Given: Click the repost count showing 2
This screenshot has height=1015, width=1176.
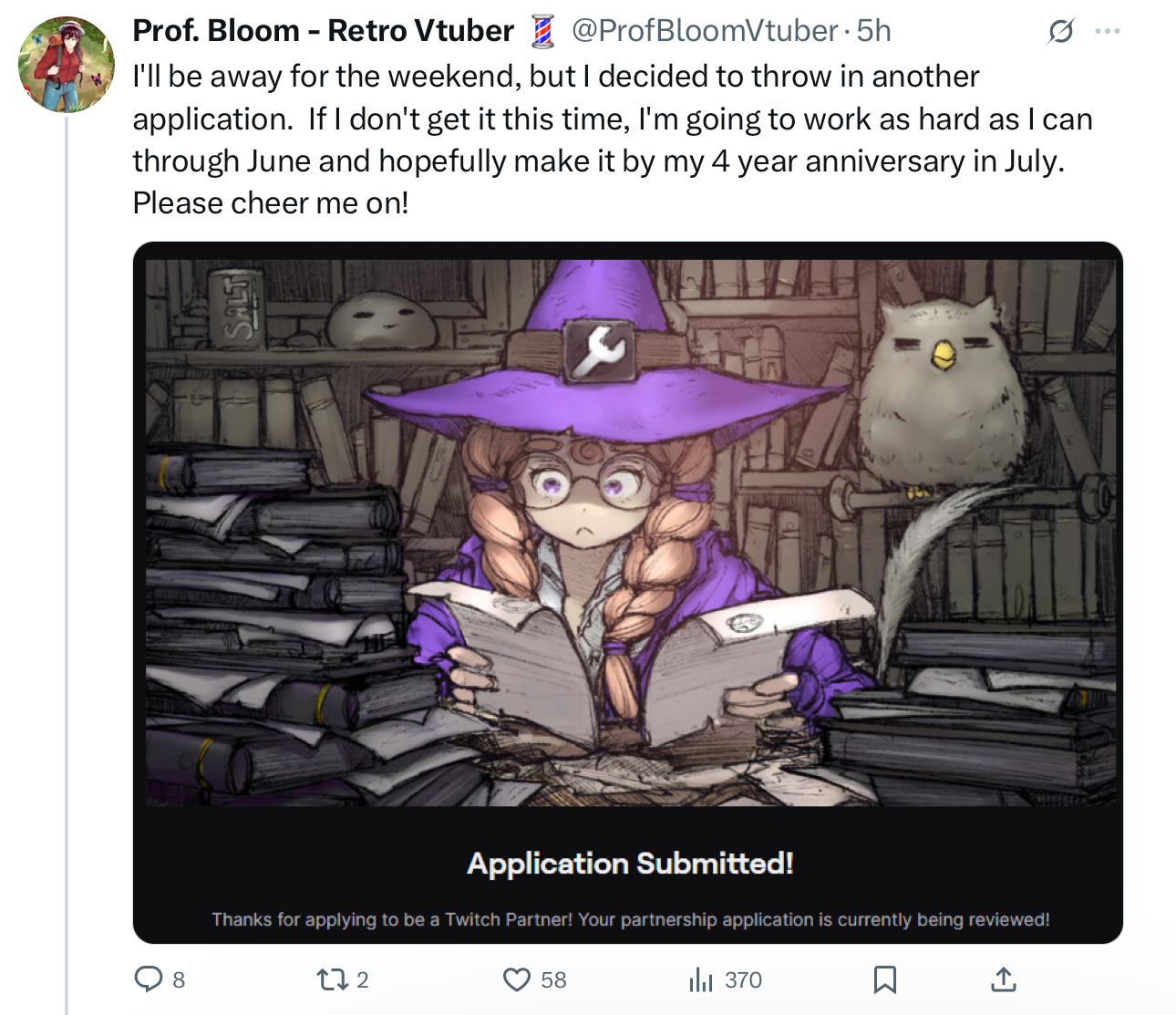Looking at the screenshot, I should point(362,980).
